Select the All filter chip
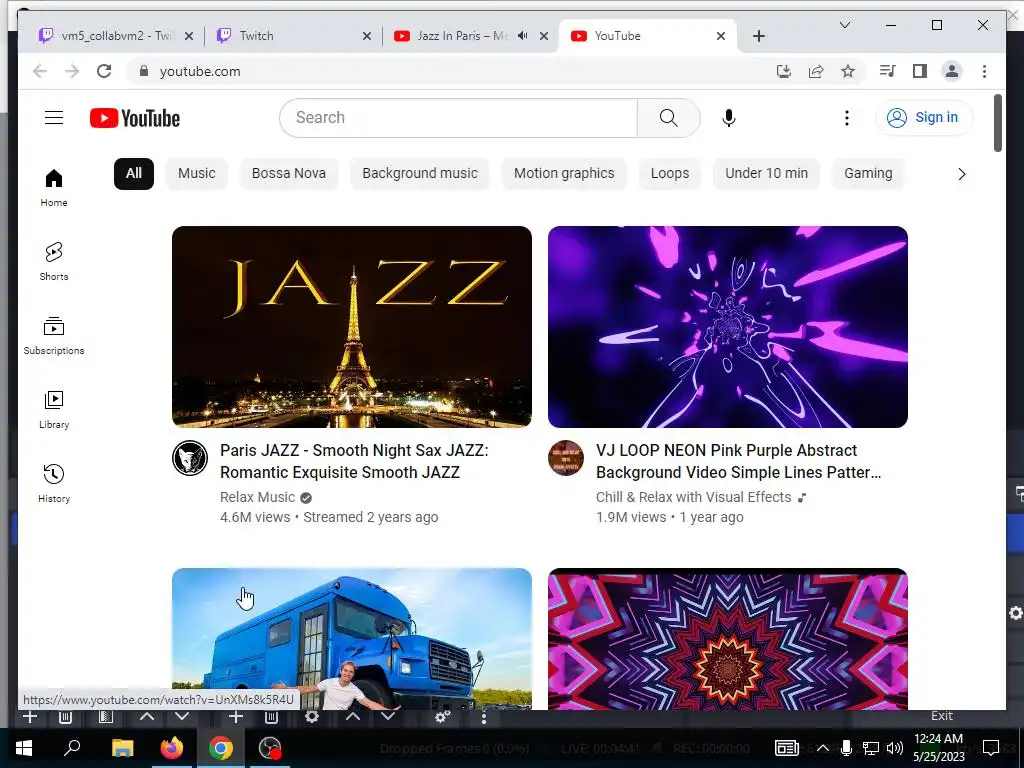 [x=134, y=174]
